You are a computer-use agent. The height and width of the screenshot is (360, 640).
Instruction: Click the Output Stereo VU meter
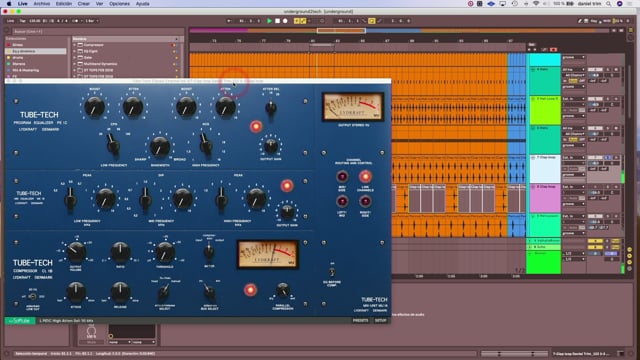(x=353, y=107)
